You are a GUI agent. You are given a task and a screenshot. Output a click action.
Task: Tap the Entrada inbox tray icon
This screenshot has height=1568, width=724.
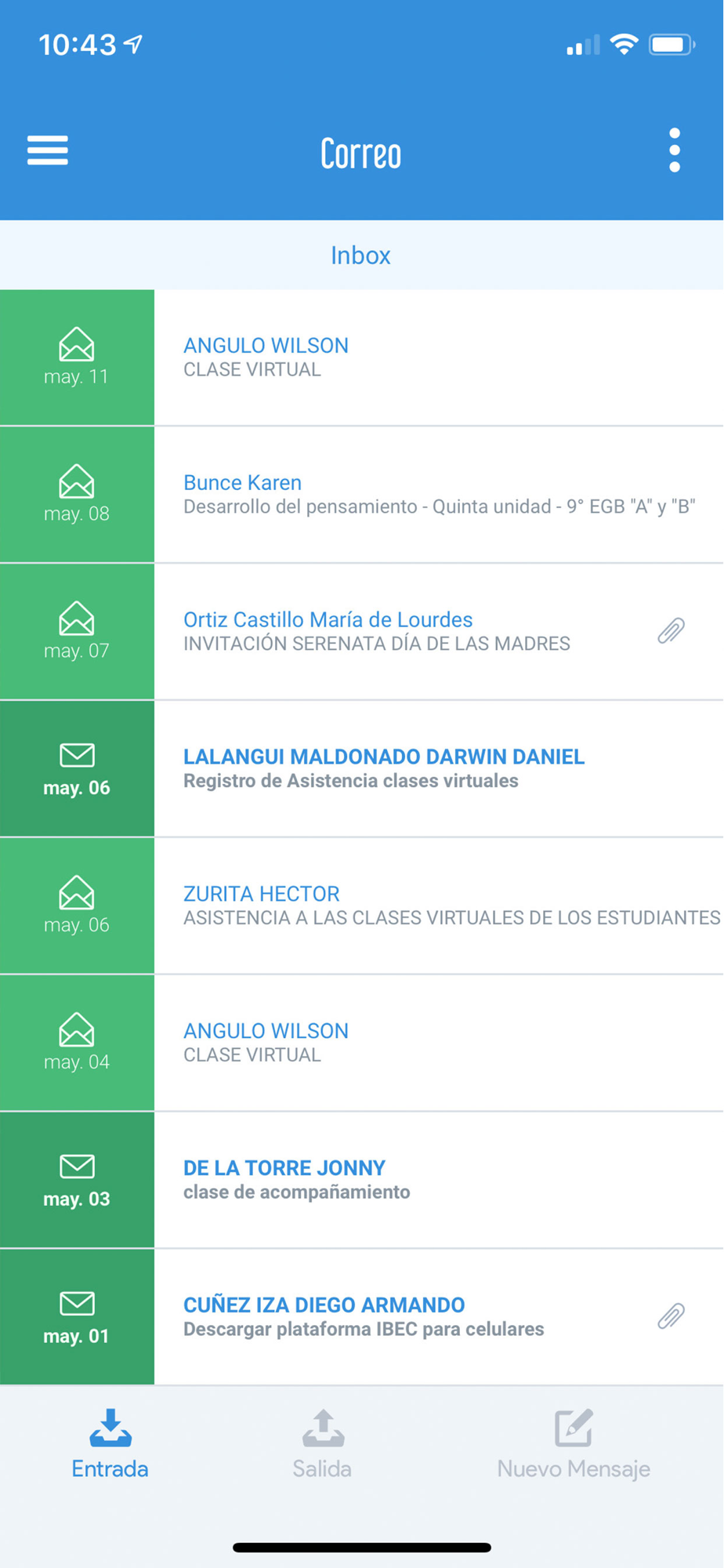tap(110, 1428)
